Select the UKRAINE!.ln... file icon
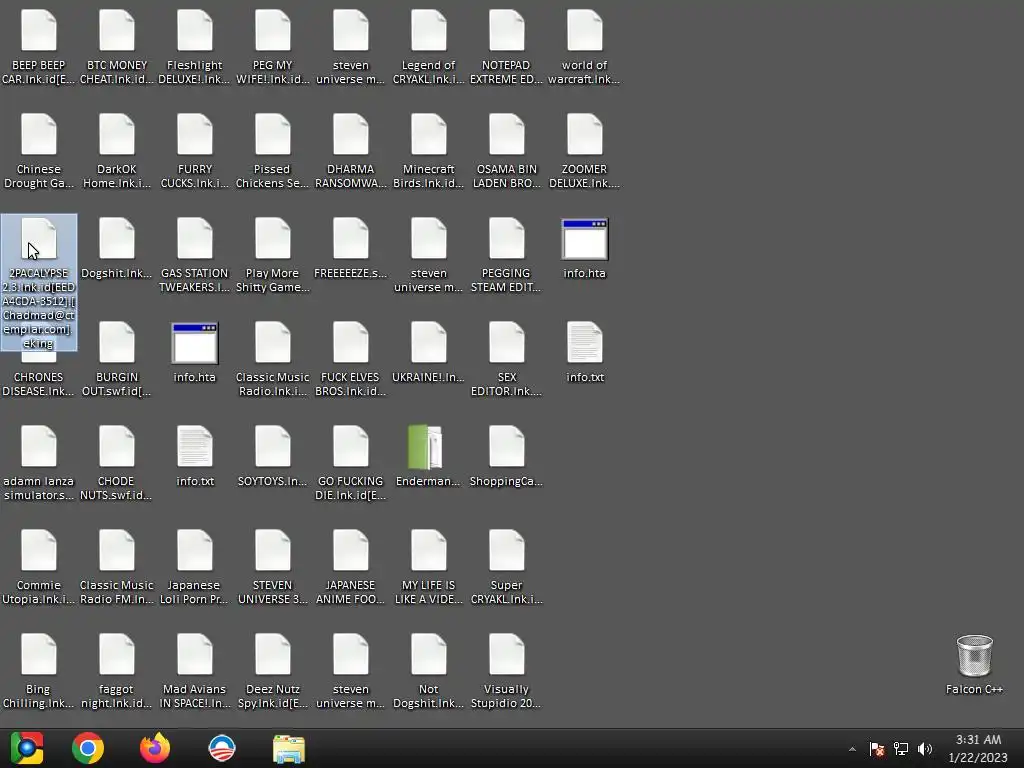The height and width of the screenshot is (768, 1024). click(x=428, y=342)
